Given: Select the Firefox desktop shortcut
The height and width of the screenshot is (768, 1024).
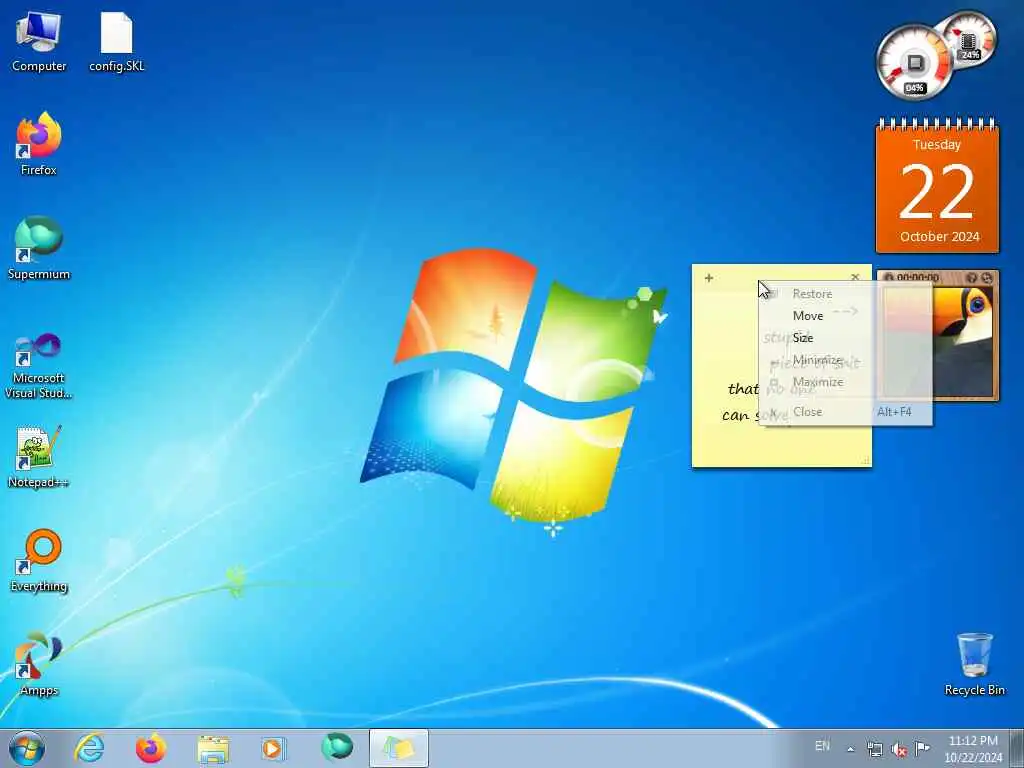Looking at the screenshot, I should [39, 144].
